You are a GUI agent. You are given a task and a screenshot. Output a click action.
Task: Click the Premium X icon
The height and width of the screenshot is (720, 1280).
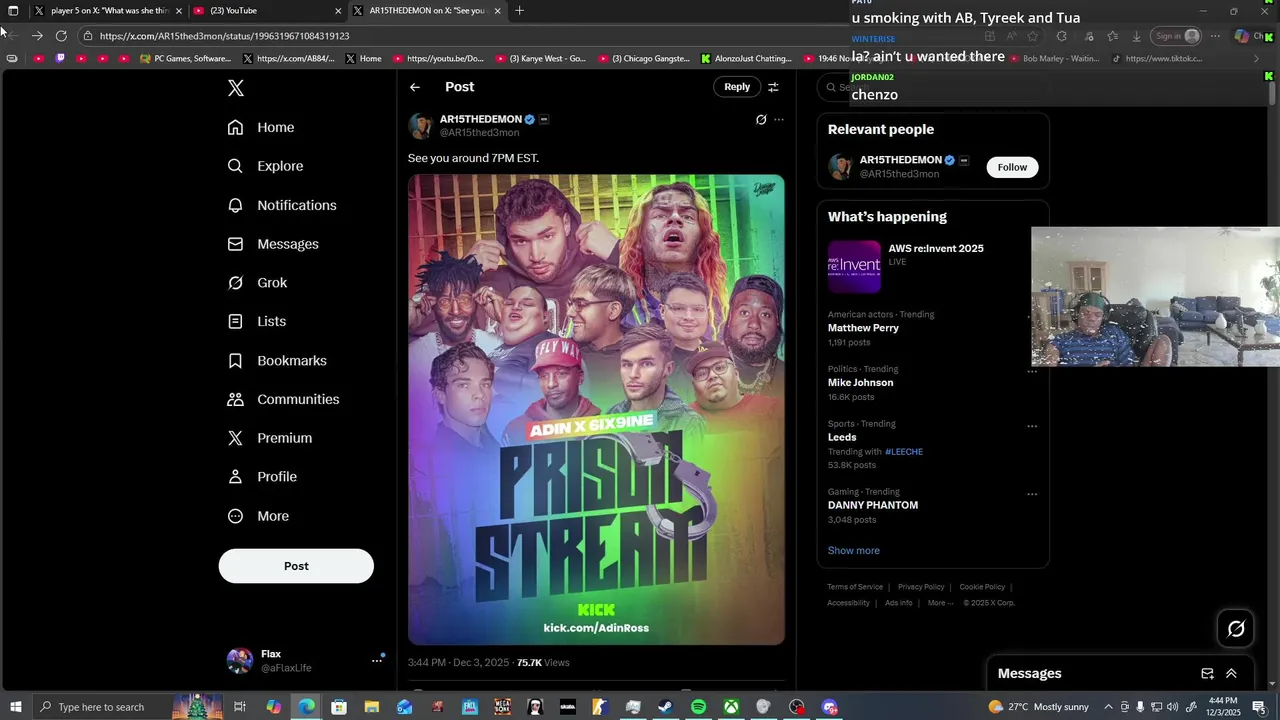click(x=235, y=438)
